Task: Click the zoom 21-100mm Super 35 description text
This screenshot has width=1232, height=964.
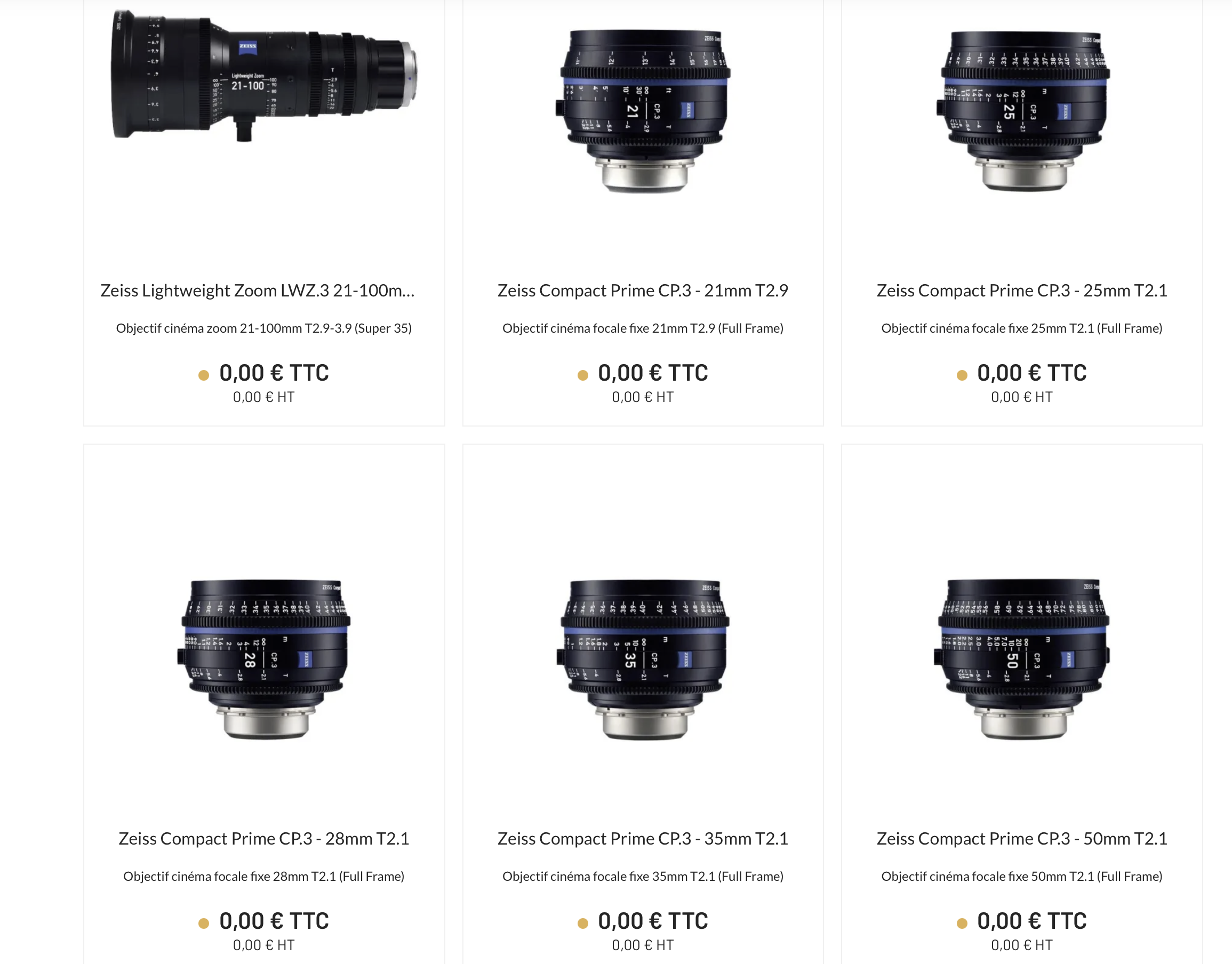Action: (x=263, y=328)
